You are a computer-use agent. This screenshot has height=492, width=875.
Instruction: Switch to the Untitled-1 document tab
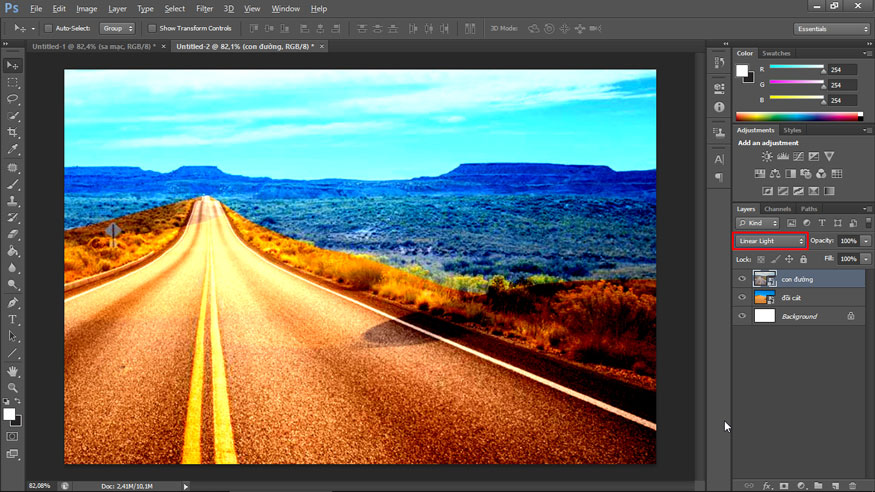(x=93, y=46)
